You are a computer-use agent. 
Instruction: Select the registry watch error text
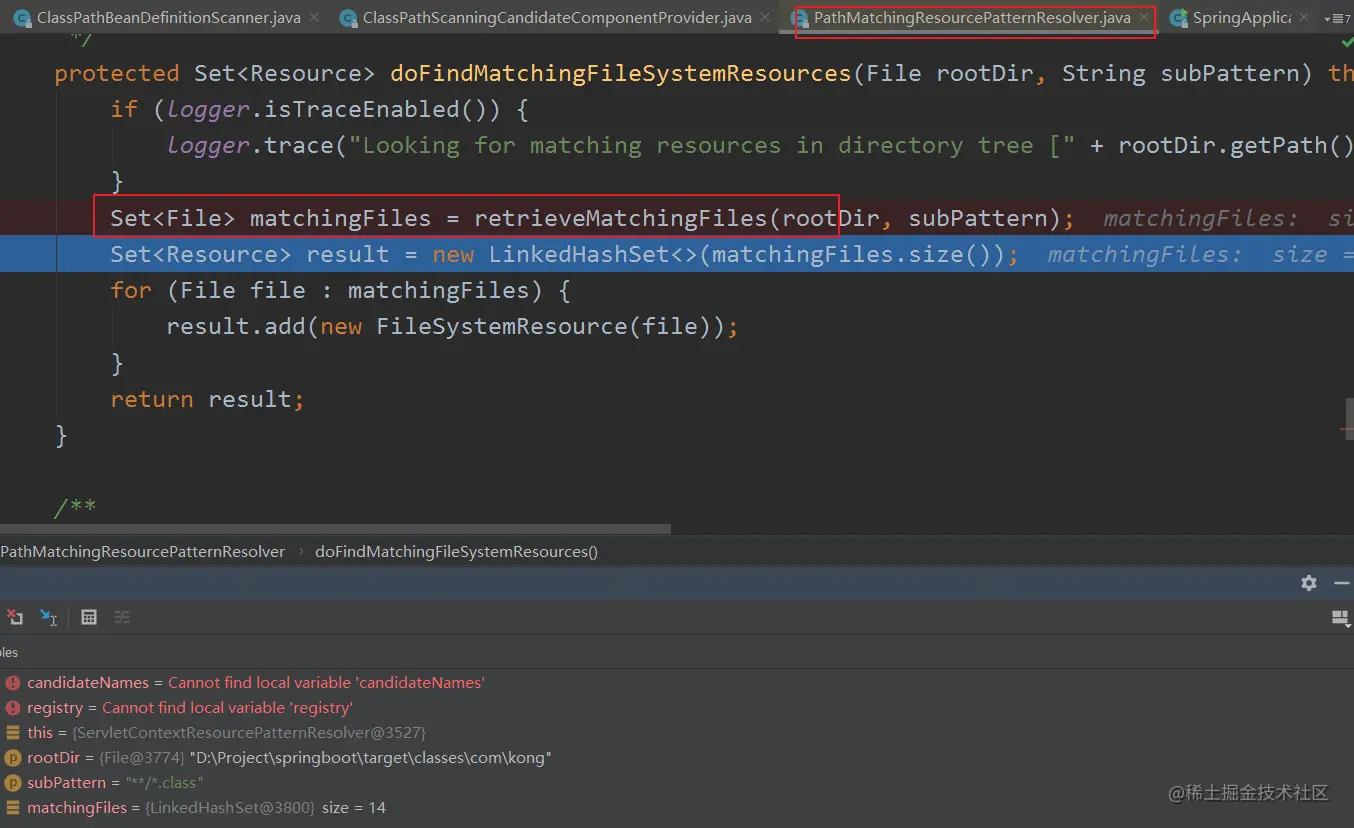click(227, 708)
